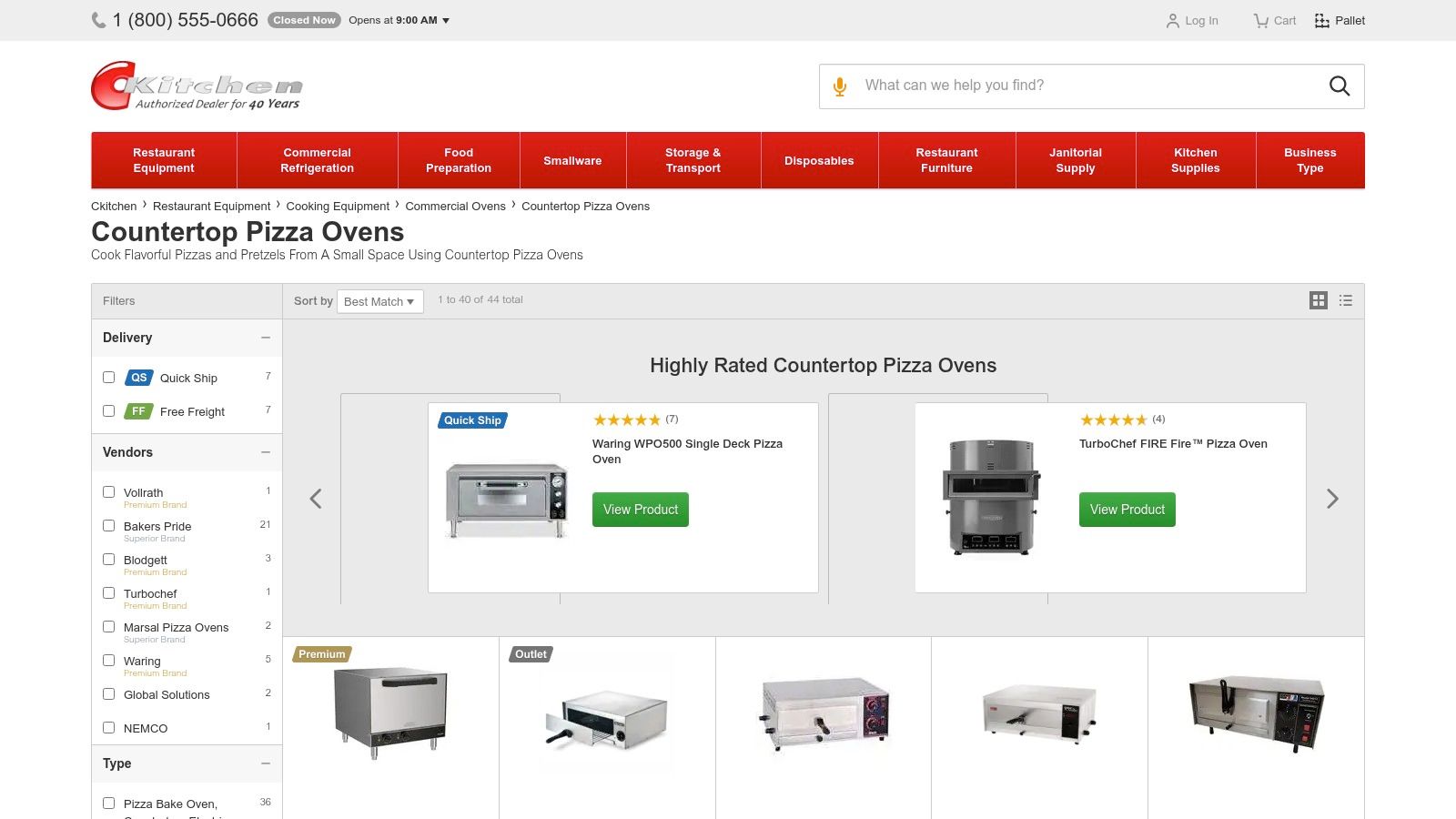The width and height of the screenshot is (1456, 819).
Task: Open the TurboChef FIRE oven thumbnail
Action: pos(990,498)
